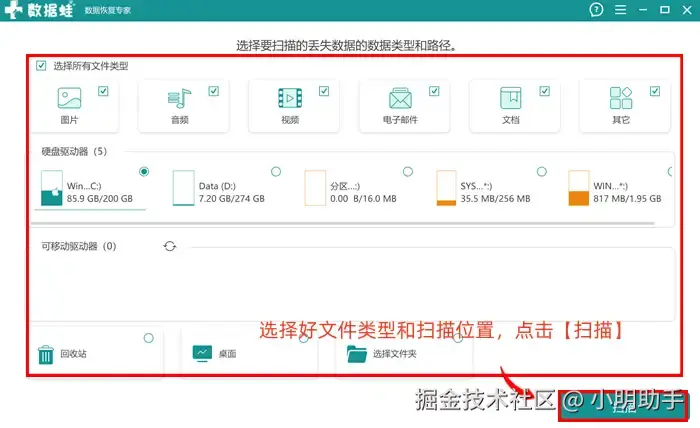Viewport: 700px width, 428px height.
Task: Click the 图片 picture type icon
Action: [69, 98]
